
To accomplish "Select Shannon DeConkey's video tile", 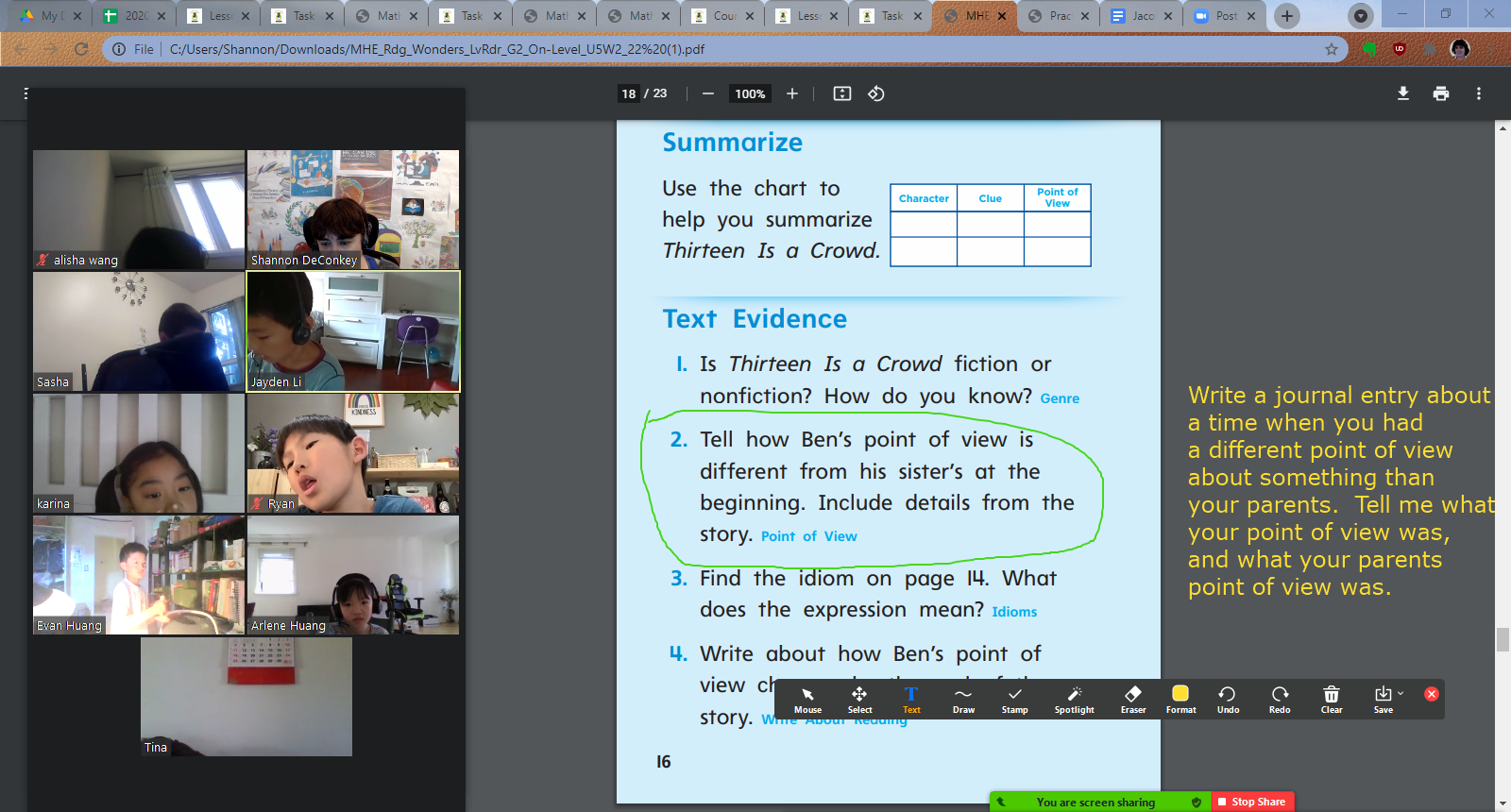I will 353,210.
